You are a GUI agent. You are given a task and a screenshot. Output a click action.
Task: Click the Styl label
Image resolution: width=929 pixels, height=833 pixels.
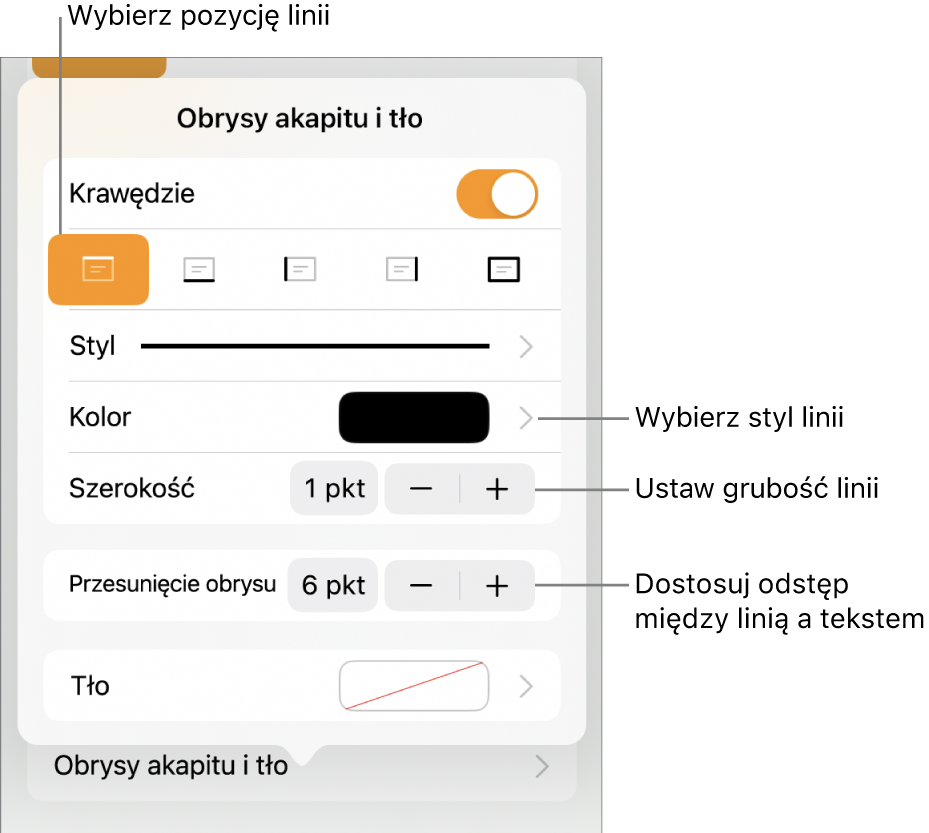pos(92,346)
